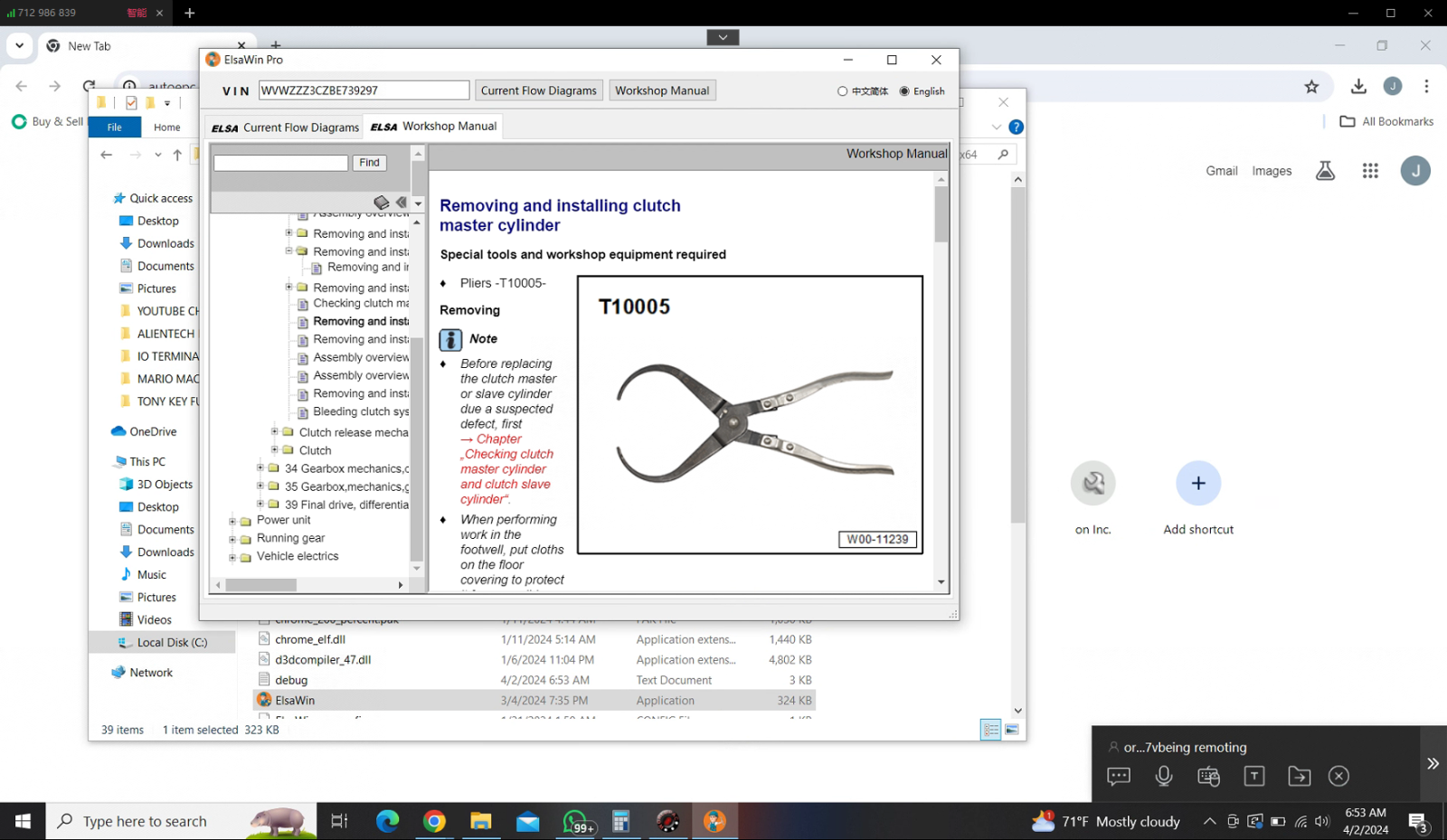Click the volume icon in system tray
This screenshot has height=840, width=1447.
coord(1322,822)
